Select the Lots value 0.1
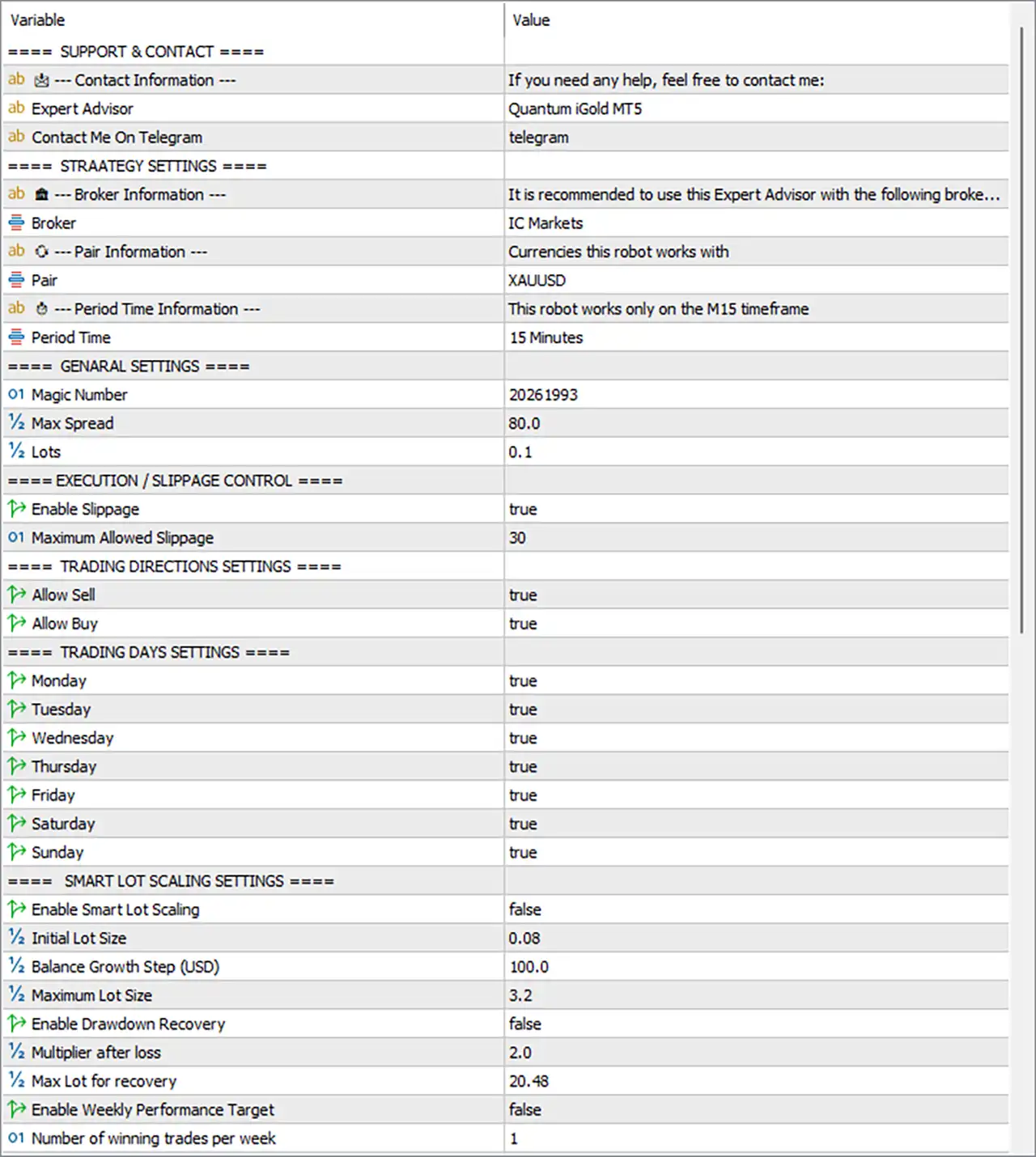Viewport: 1036px width, 1157px height. 520,452
